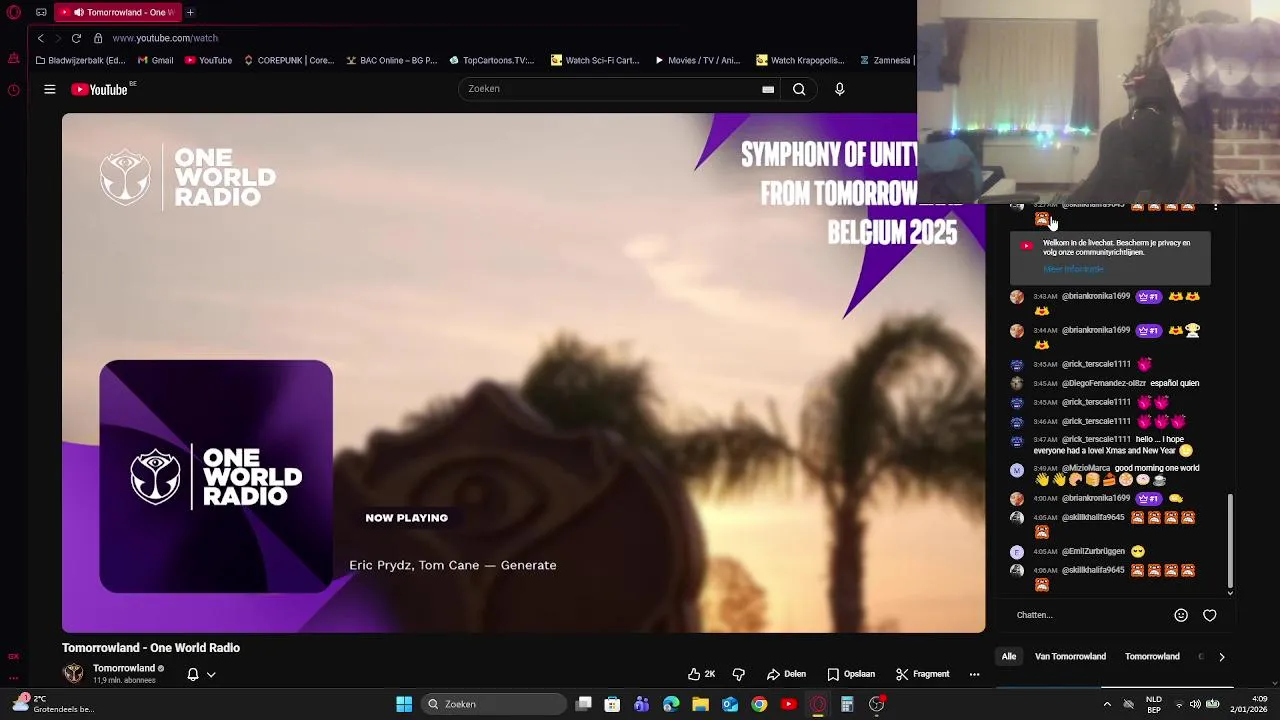Open Outlook from the taskbar

730,704
